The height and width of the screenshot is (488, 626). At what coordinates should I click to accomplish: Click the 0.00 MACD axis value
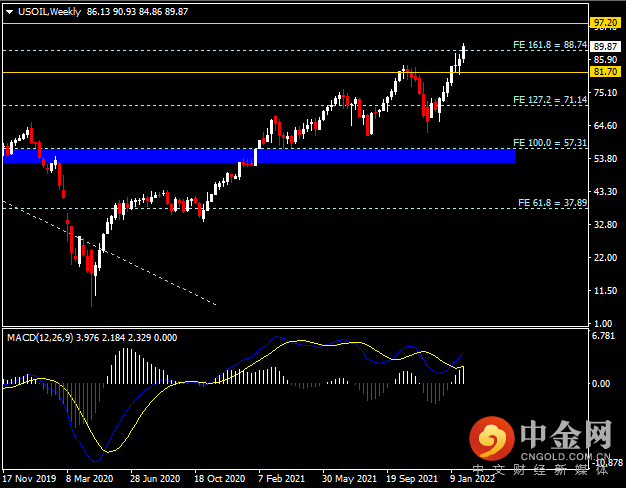coord(601,384)
